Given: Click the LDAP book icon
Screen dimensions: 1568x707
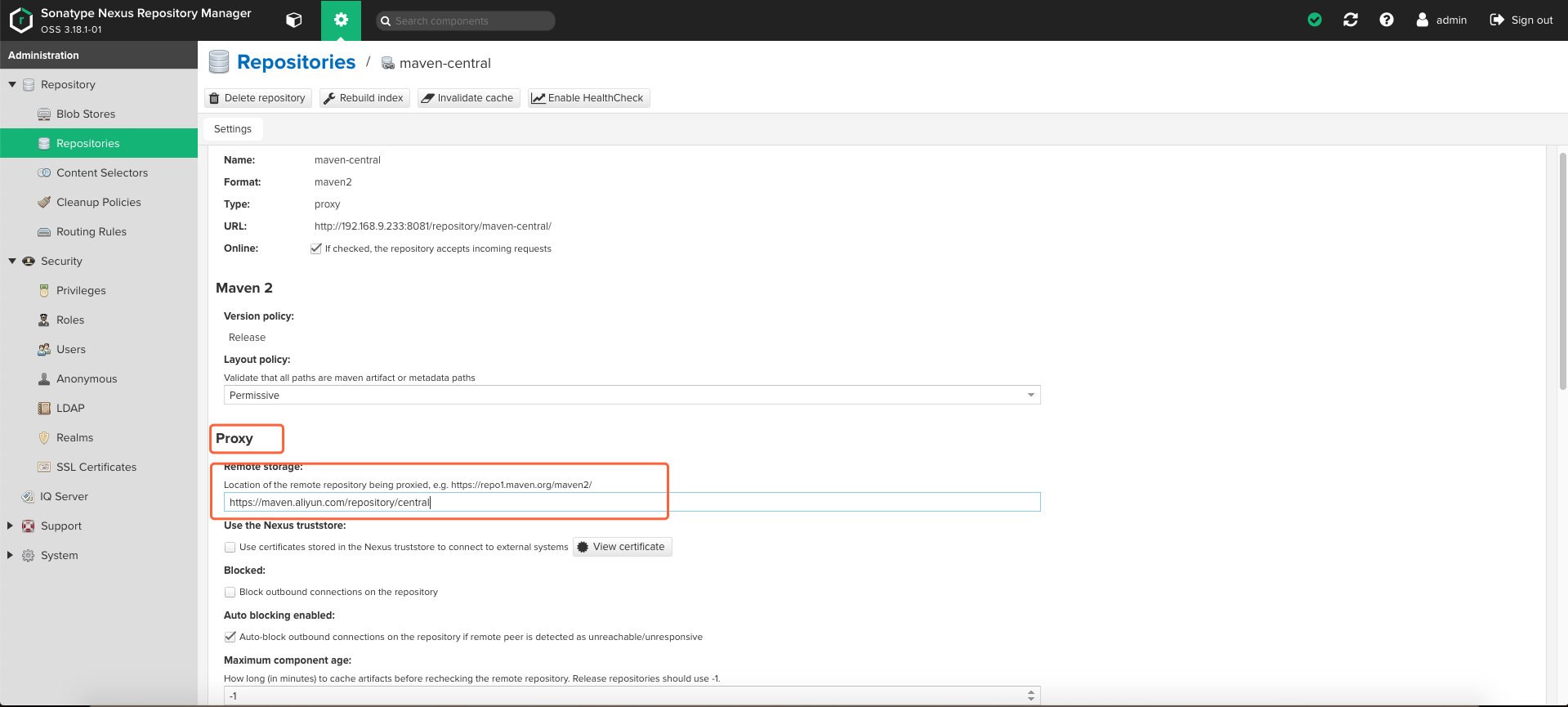Looking at the screenshot, I should click(44, 409).
